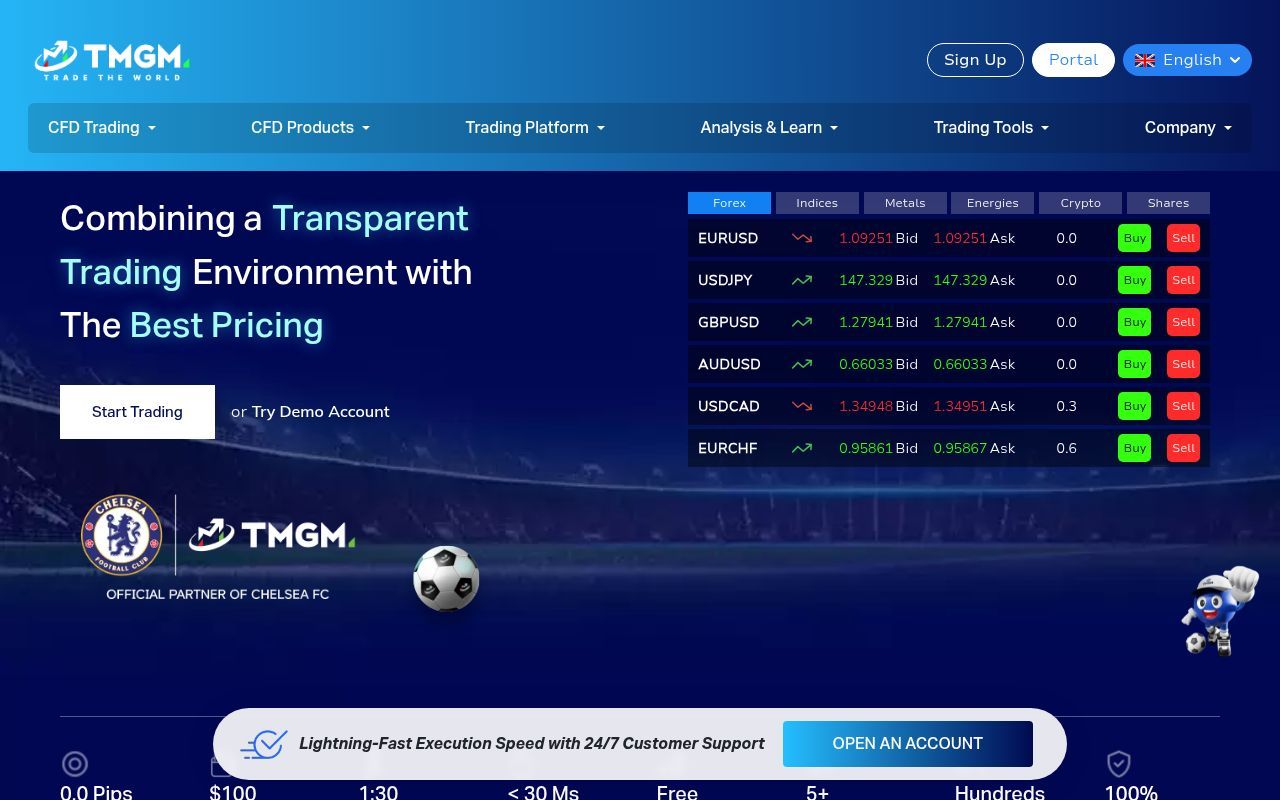Sell EURCHF
The image size is (1280, 800).
click(1183, 448)
